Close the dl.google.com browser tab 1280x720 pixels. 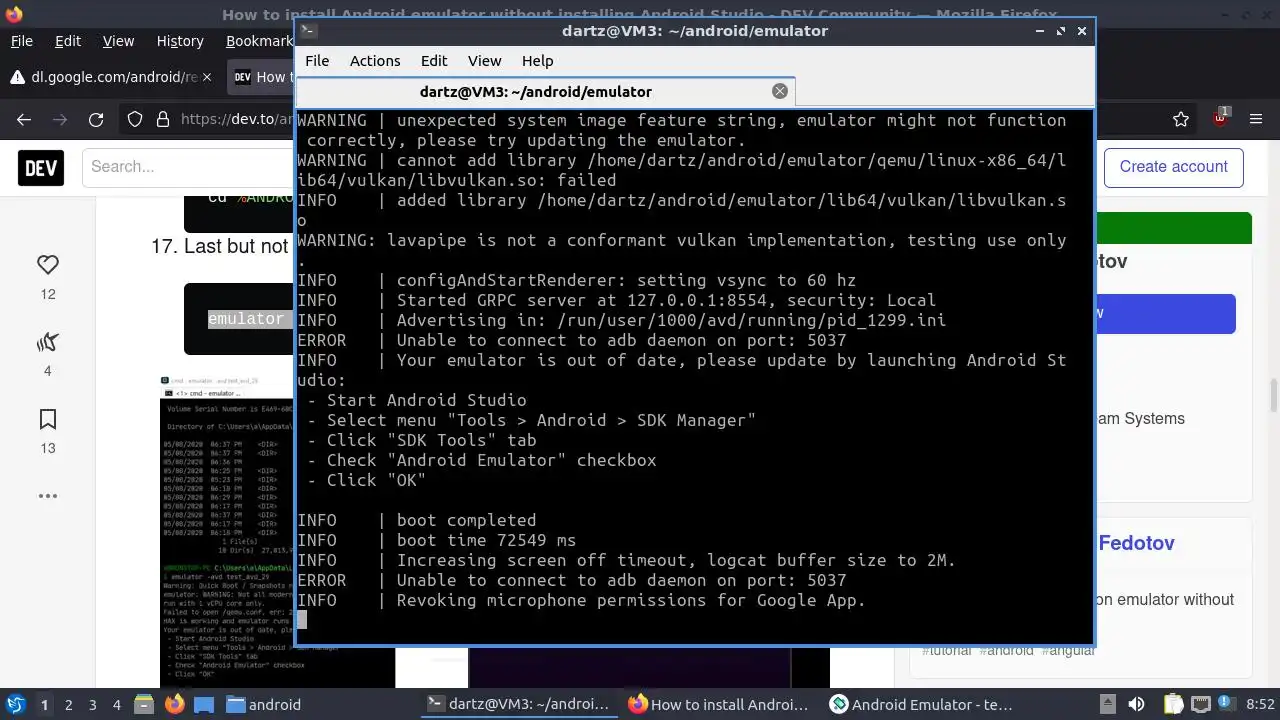tap(207, 77)
